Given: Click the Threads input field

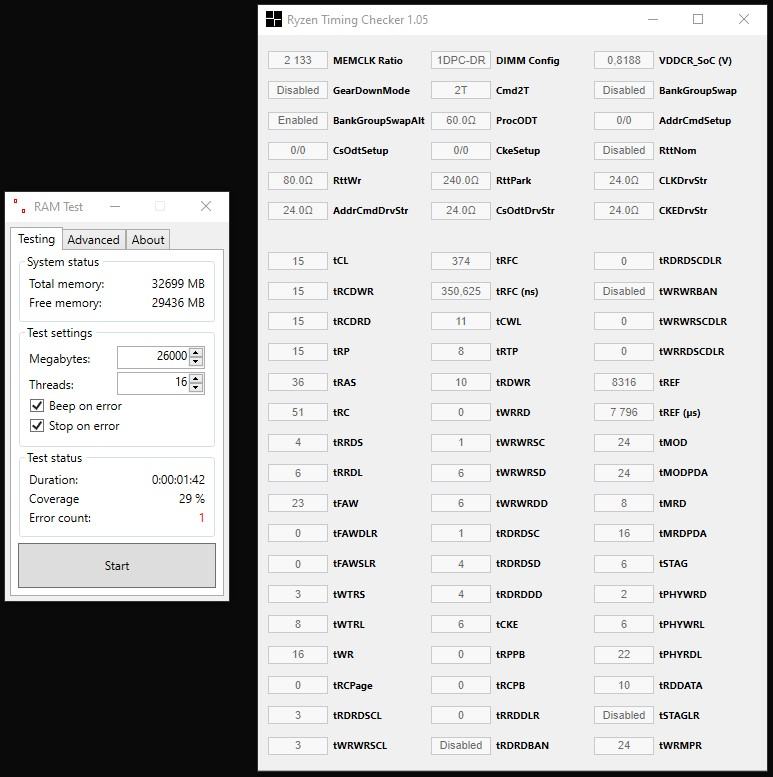Looking at the screenshot, I should coord(153,383).
